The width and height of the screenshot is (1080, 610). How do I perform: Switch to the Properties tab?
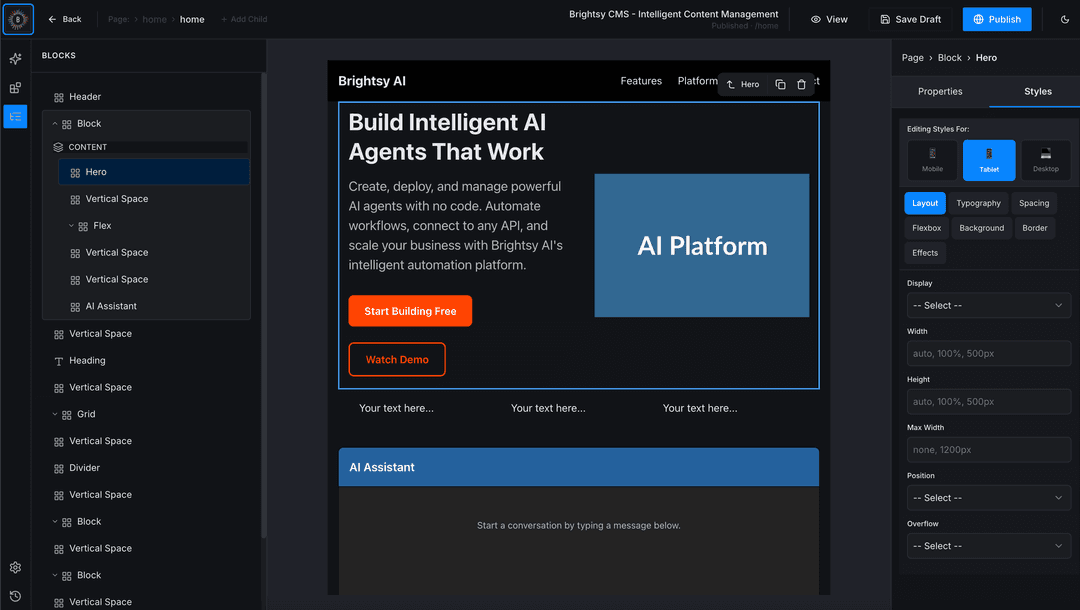[939, 91]
